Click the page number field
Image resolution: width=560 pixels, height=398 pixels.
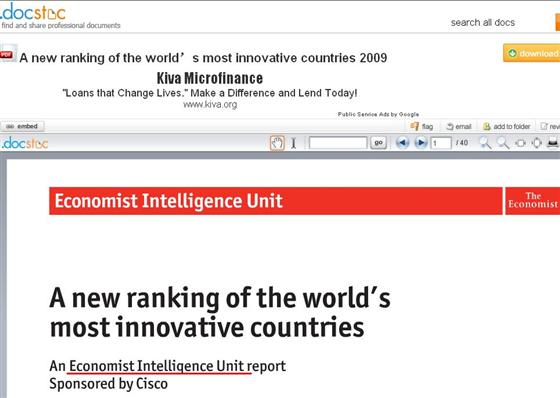coord(441,143)
